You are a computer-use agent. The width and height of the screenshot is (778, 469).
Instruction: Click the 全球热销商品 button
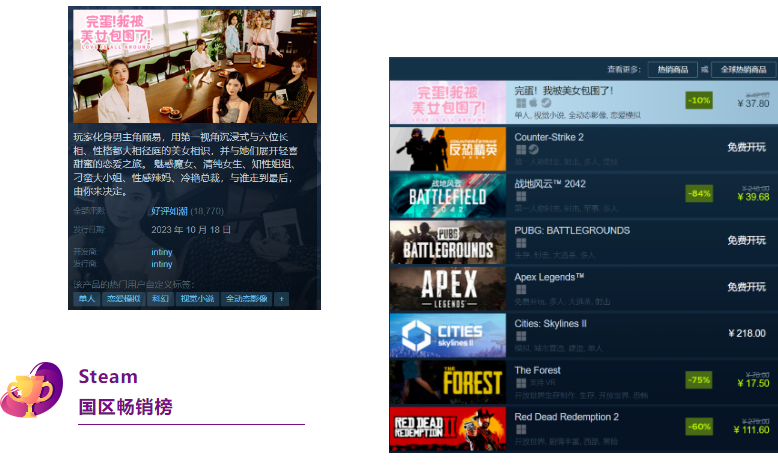(743, 69)
